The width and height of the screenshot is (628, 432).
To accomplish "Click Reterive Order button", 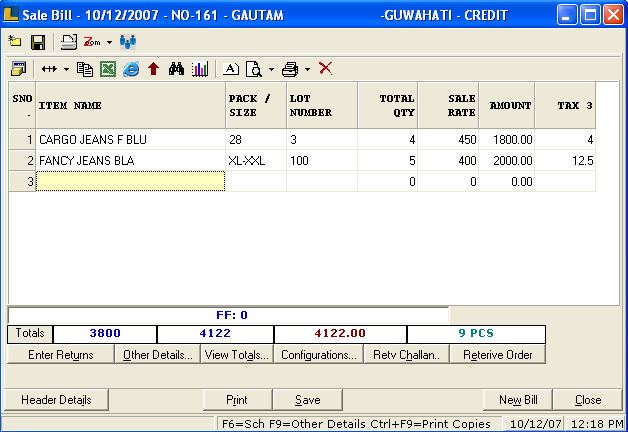I will pyautogui.click(x=498, y=355).
